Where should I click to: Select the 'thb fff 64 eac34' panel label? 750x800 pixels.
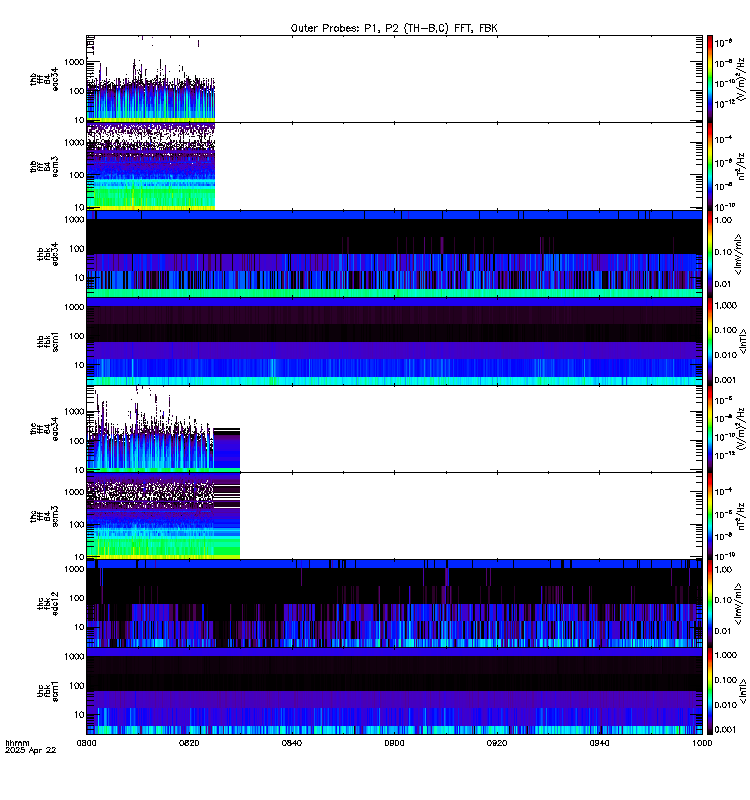tap(44, 79)
